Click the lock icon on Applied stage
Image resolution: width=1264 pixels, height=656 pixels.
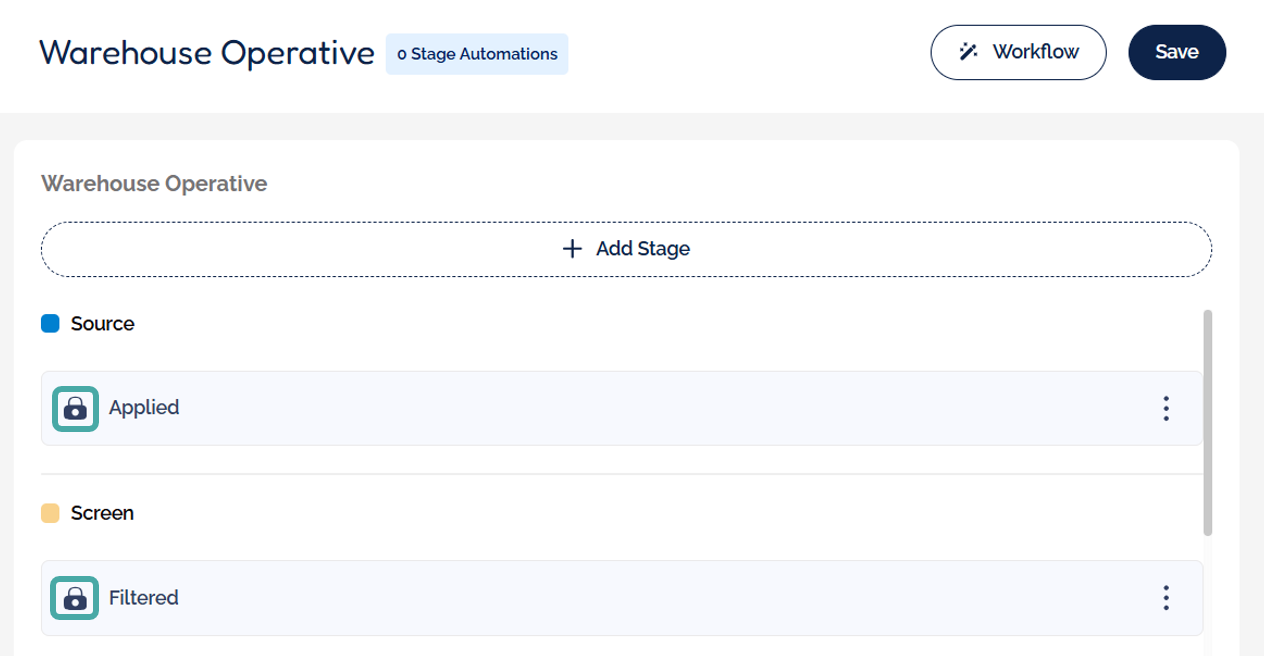[75, 408]
